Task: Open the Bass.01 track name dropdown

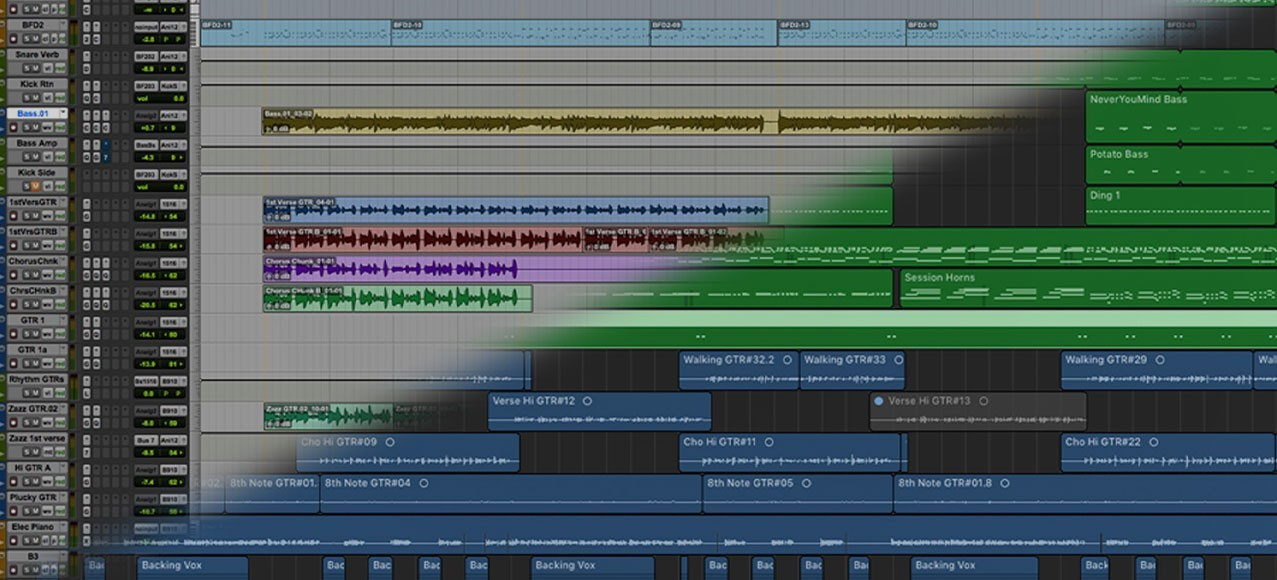Action: 63,114
